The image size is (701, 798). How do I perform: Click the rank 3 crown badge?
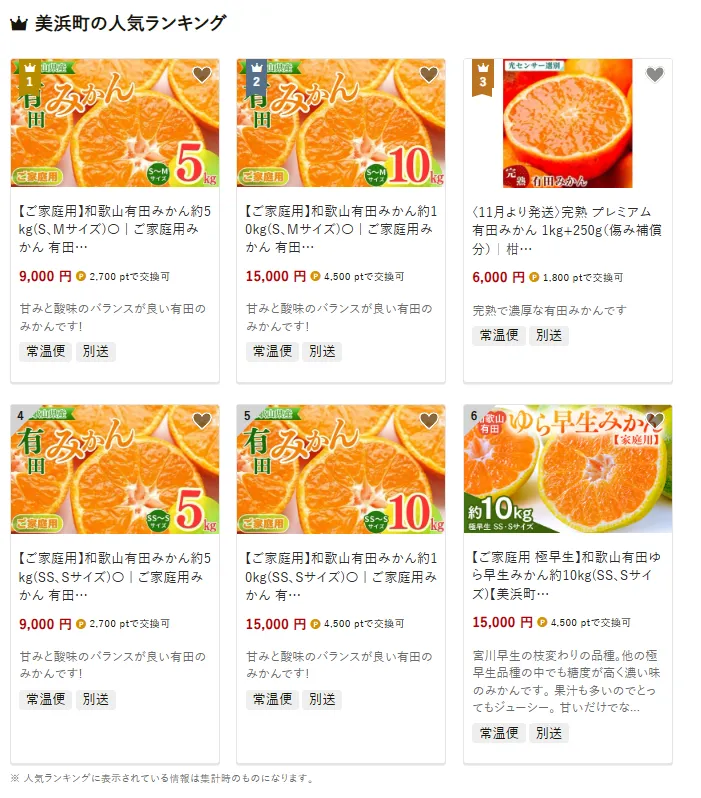(483, 77)
